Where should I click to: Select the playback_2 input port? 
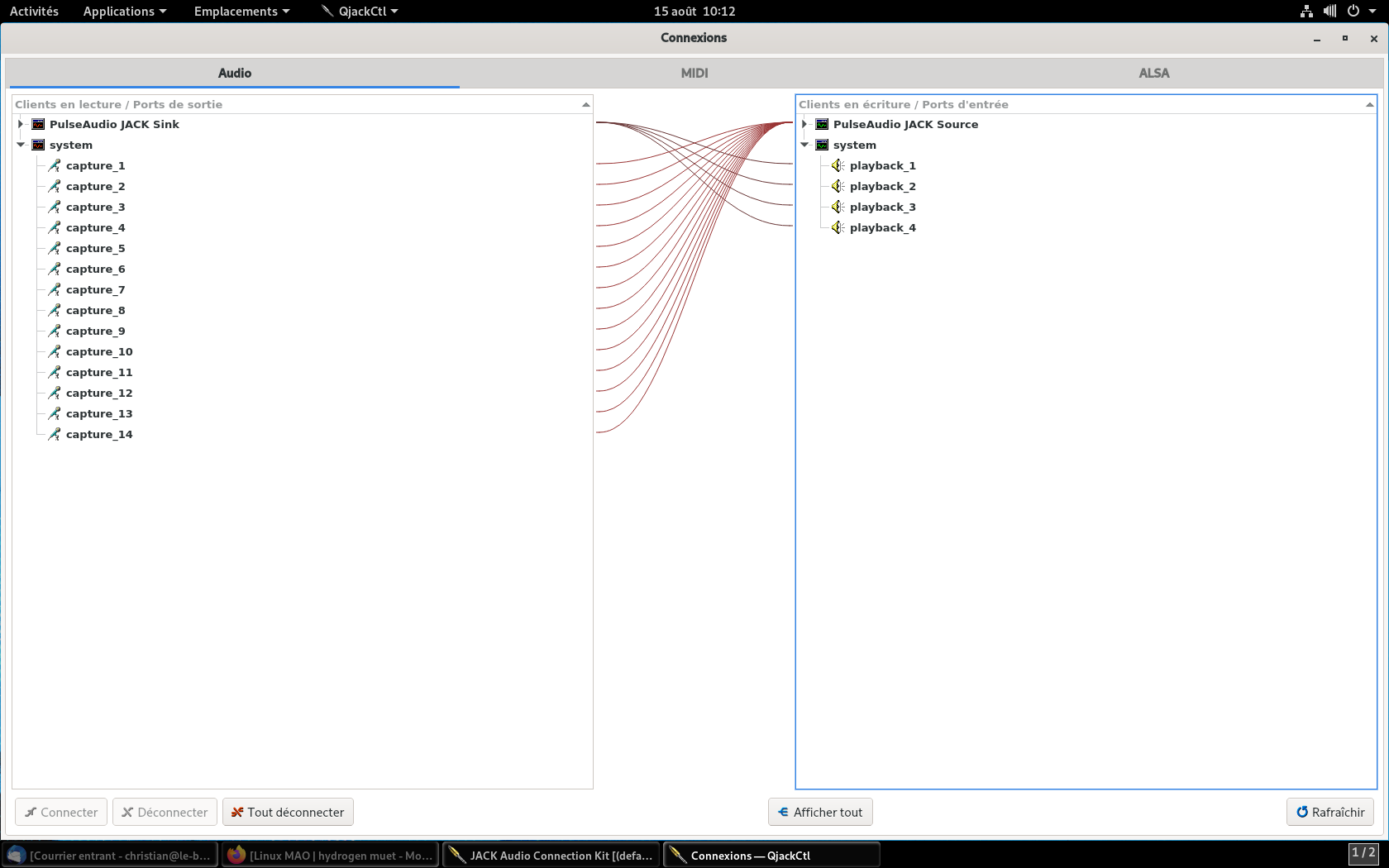click(x=883, y=186)
